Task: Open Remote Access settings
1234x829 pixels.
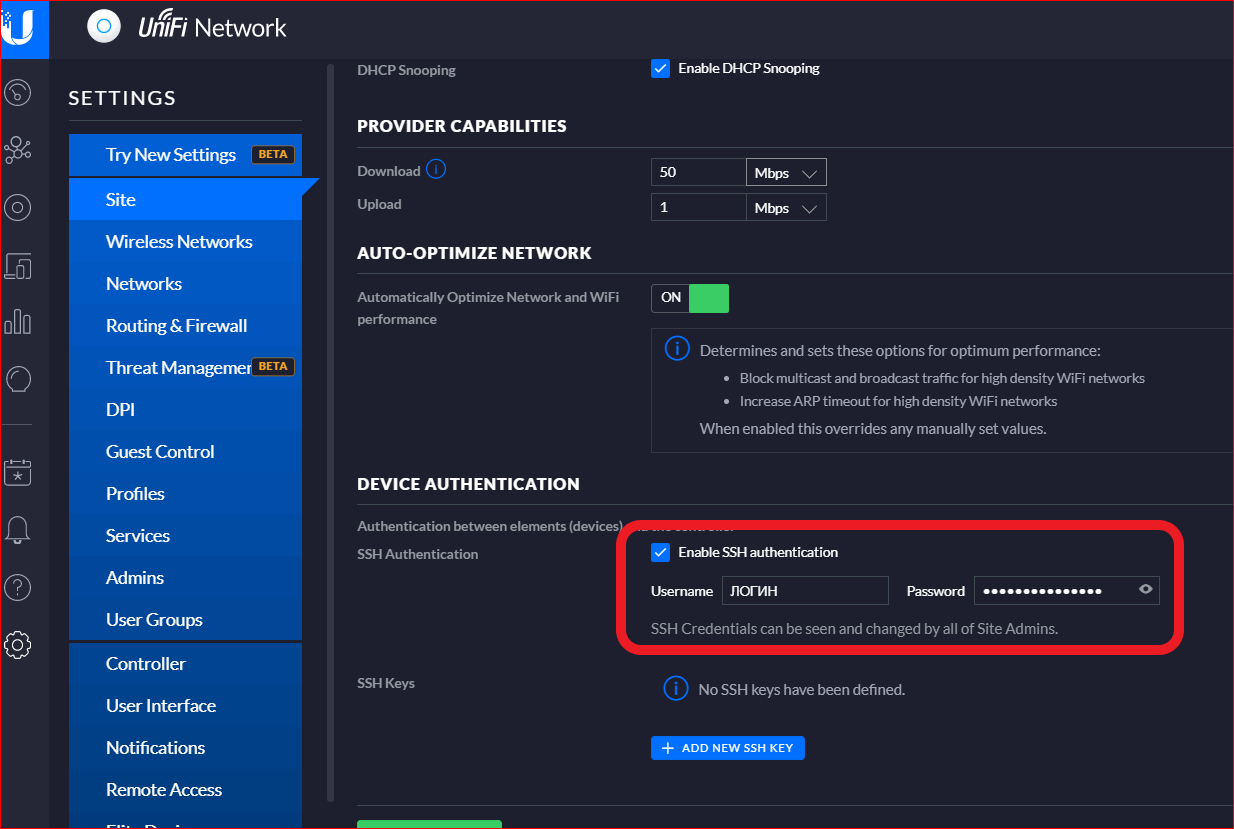Action: (185, 789)
